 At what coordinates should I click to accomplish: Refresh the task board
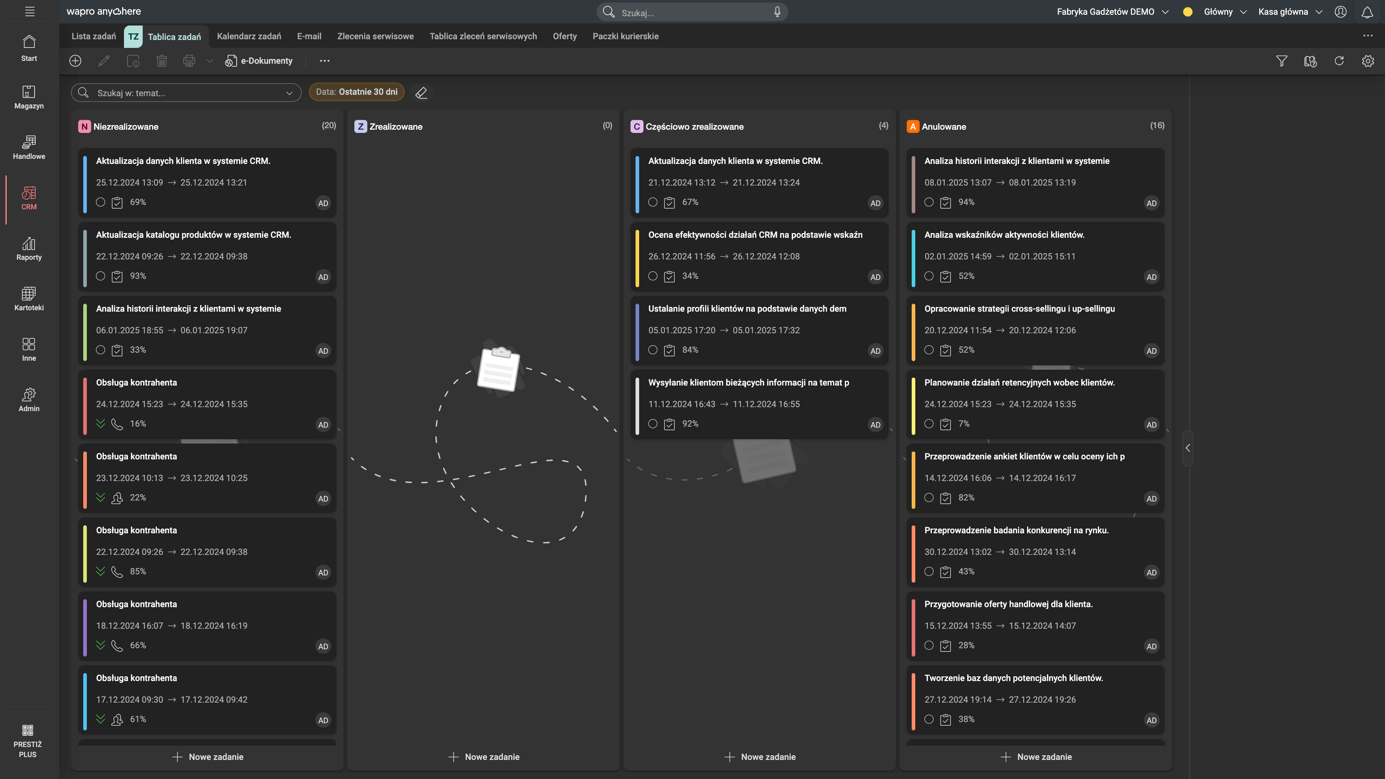[x=1339, y=61]
